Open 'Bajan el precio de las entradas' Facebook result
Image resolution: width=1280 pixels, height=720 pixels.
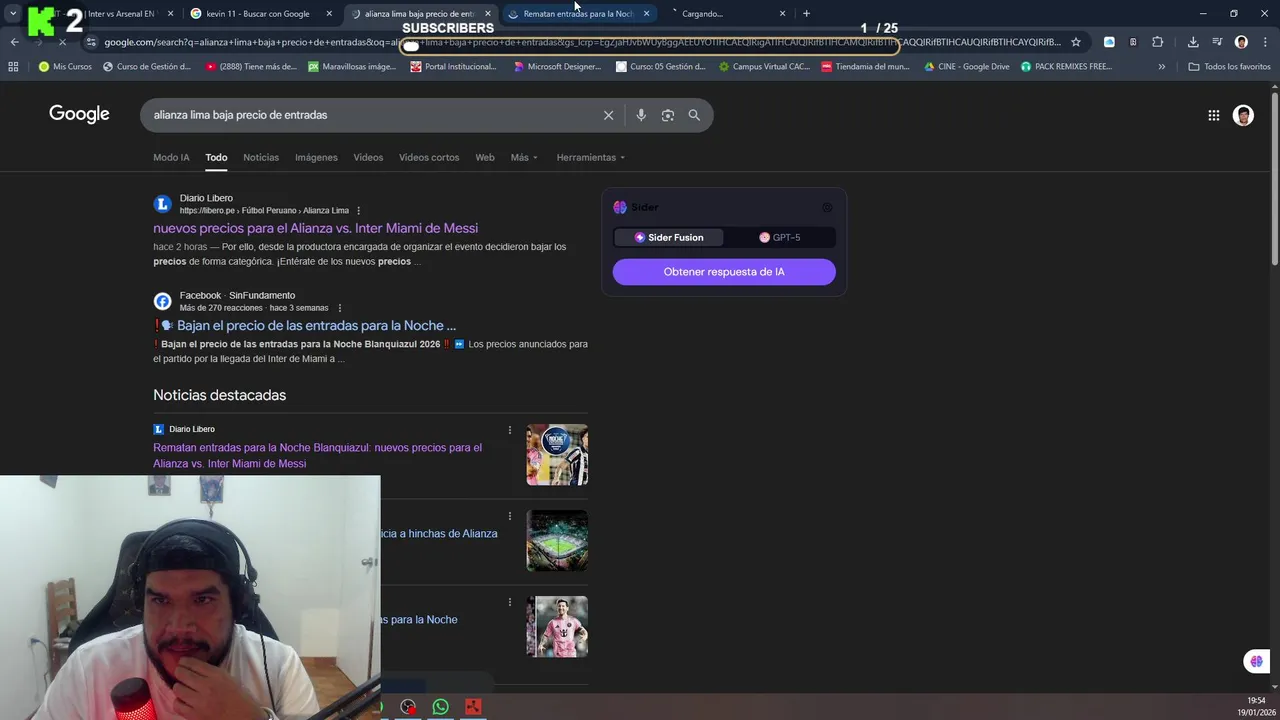[316, 325]
